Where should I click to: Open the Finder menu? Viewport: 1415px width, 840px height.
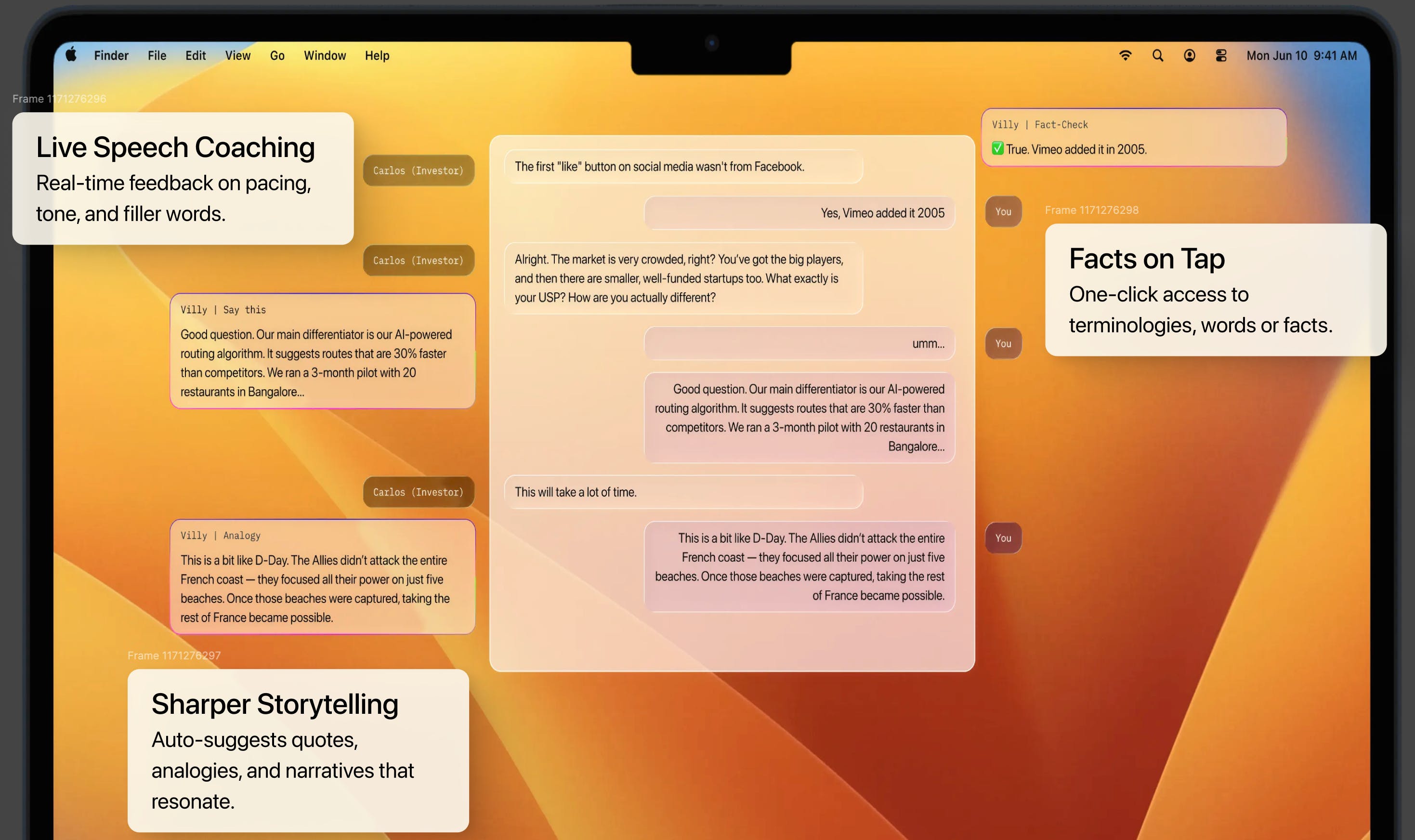(x=111, y=55)
